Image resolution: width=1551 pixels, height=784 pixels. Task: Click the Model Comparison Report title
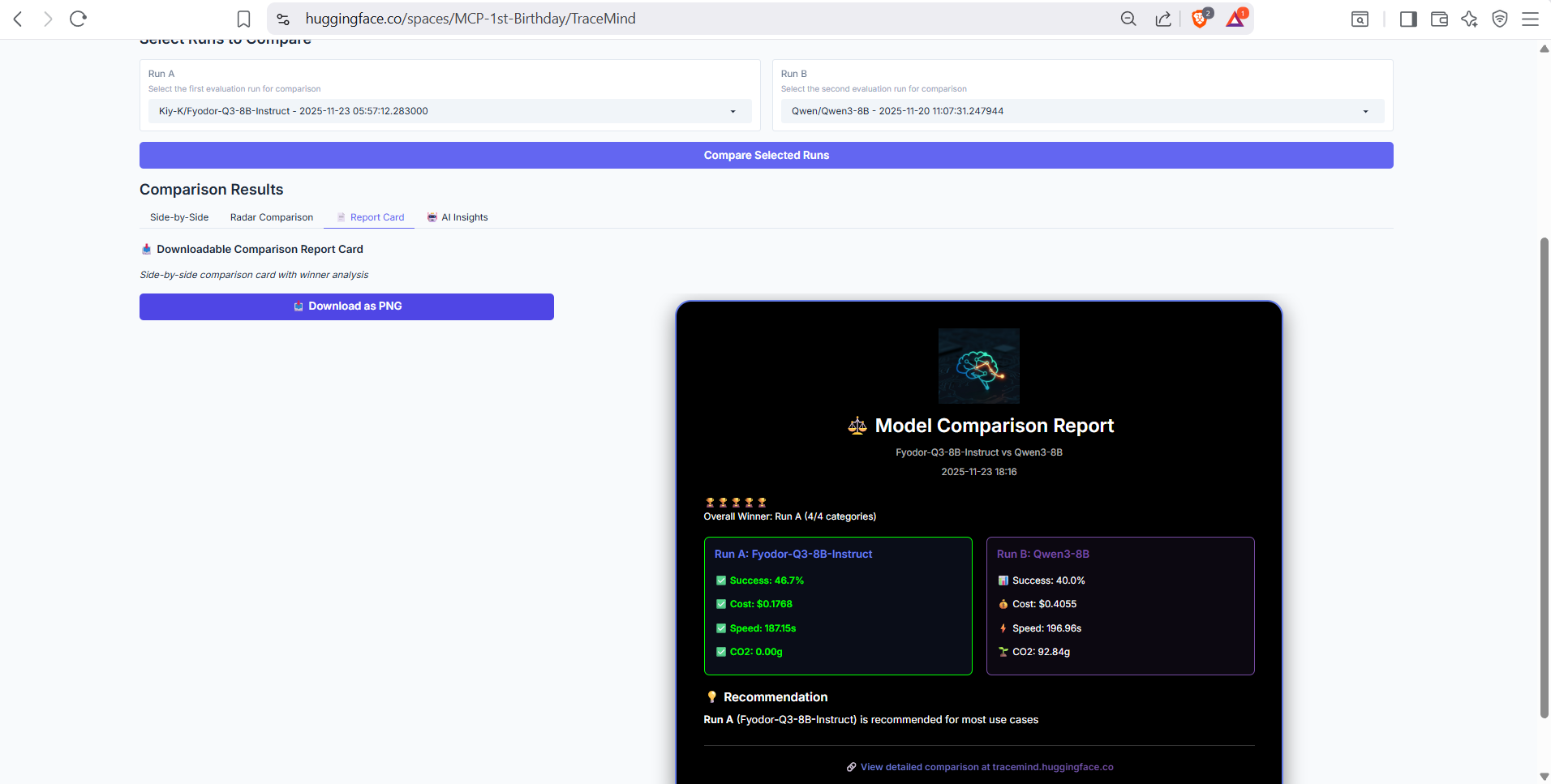(995, 426)
